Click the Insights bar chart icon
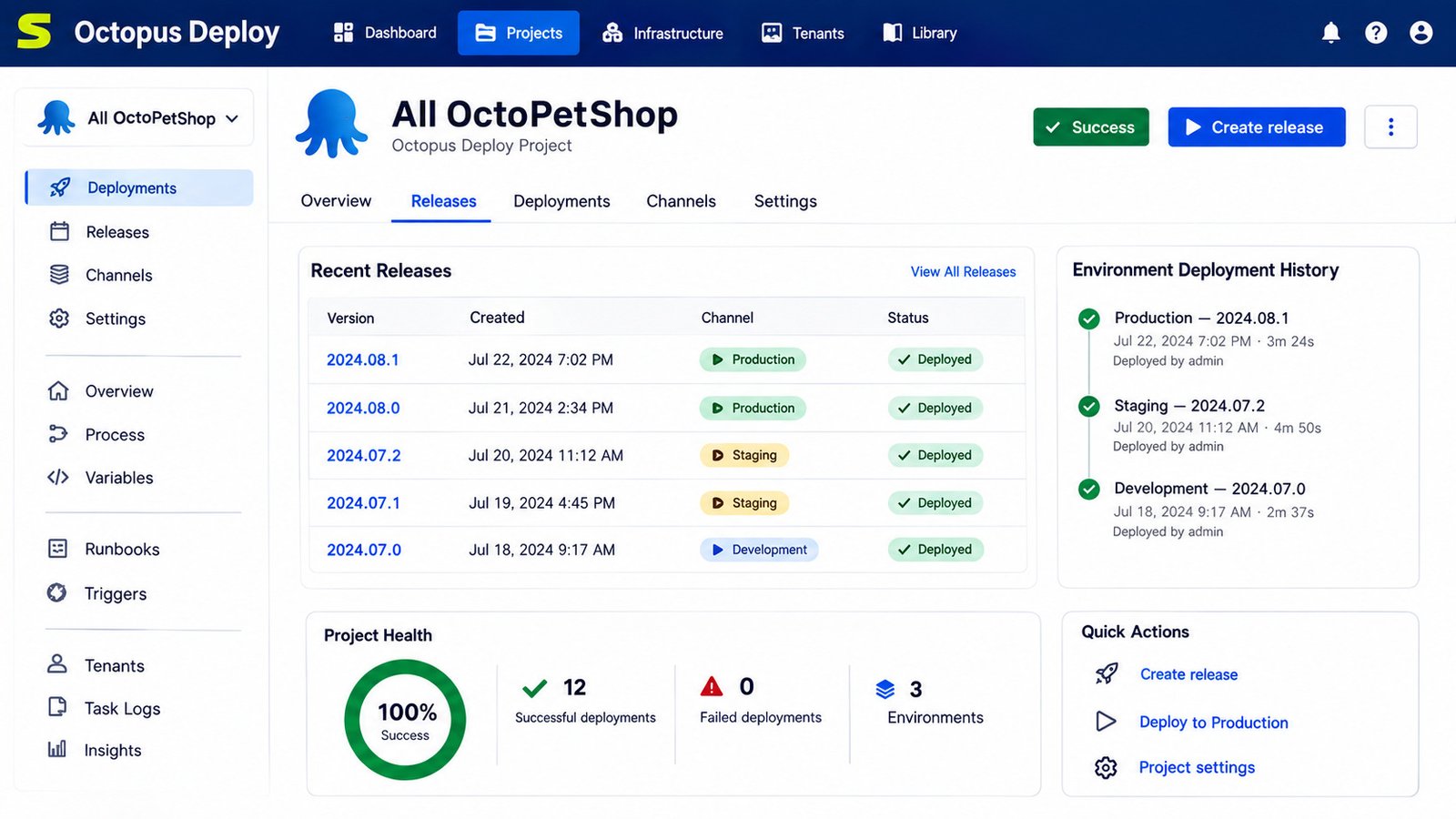Viewport: 1456px width, 819px height. coord(56,749)
